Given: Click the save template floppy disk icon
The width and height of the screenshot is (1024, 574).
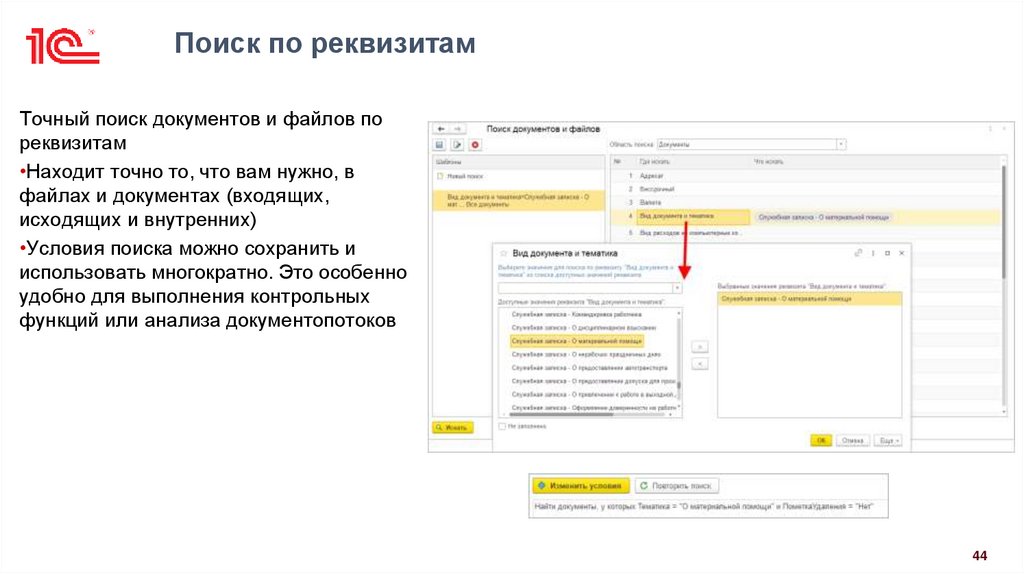Looking at the screenshot, I should click(440, 145).
